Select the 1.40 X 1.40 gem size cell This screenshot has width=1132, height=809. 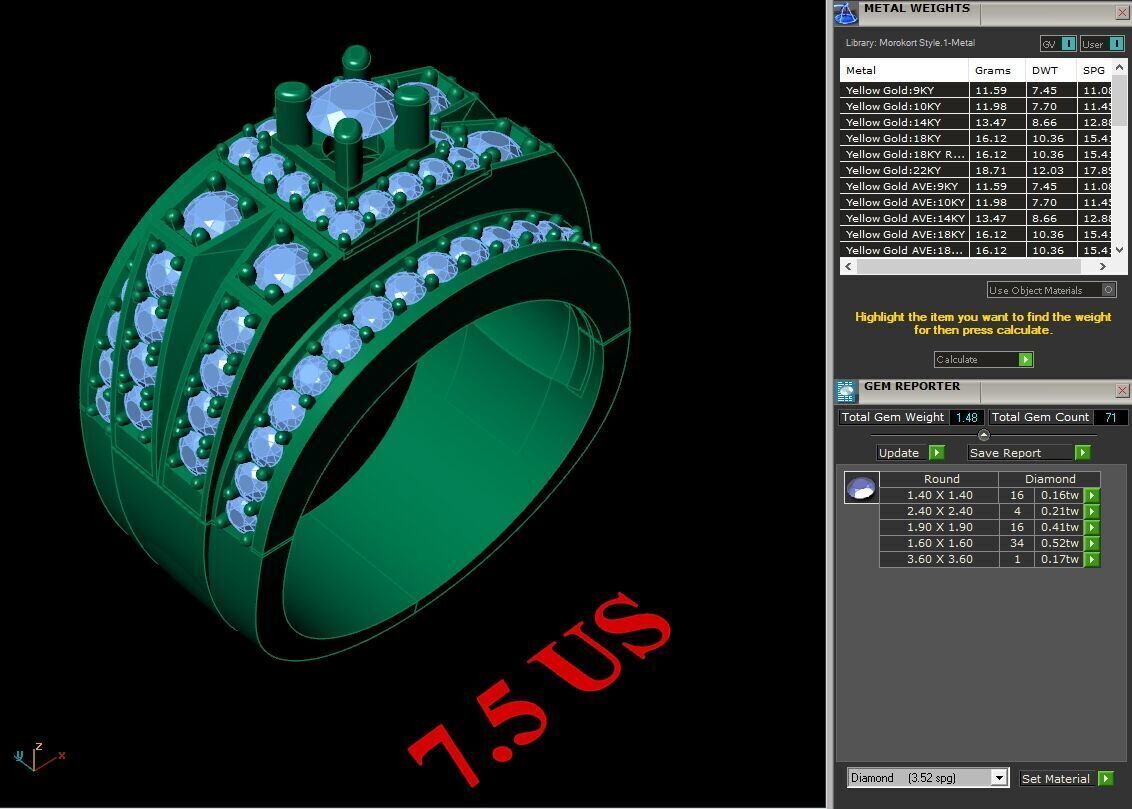(x=939, y=495)
